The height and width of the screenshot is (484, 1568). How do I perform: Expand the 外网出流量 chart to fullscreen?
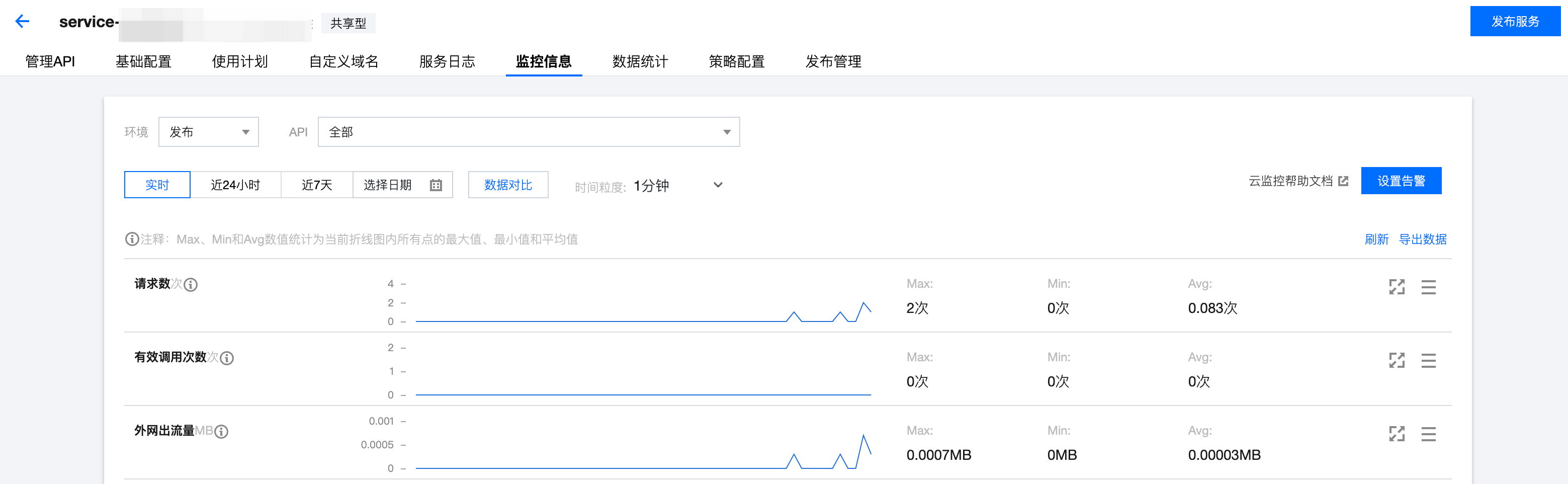1397,434
